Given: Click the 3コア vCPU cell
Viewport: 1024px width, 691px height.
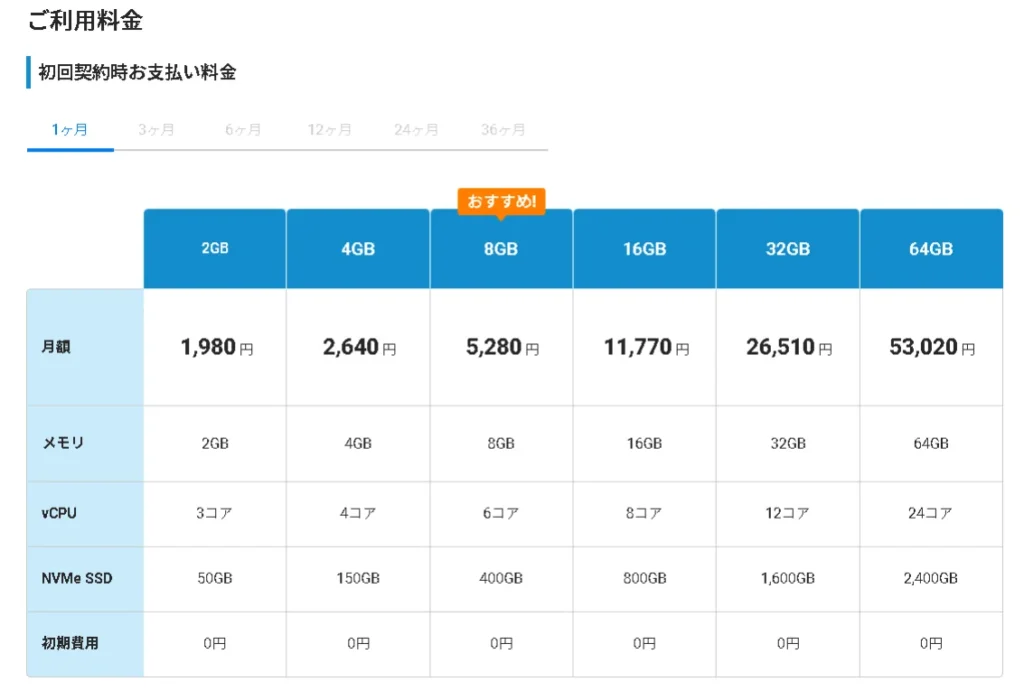Looking at the screenshot, I should click(x=215, y=513).
